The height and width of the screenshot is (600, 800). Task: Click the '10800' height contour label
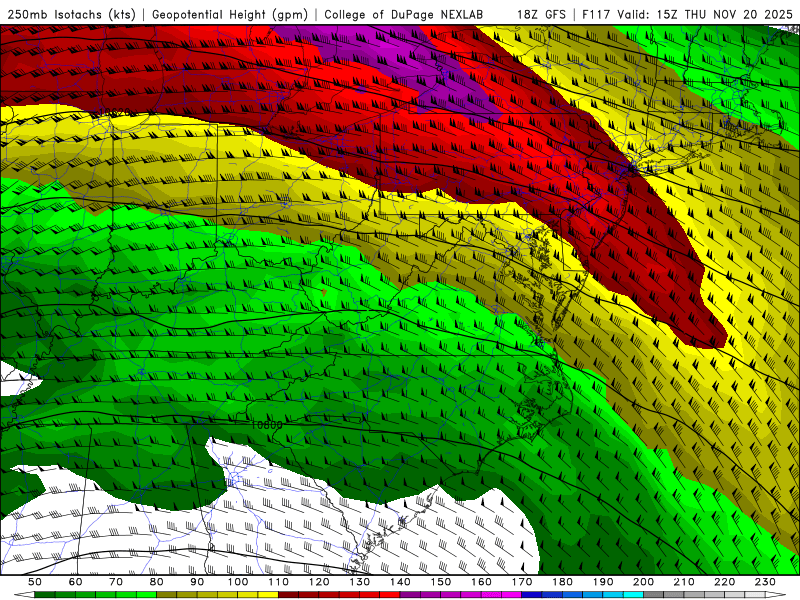click(x=266, y=425)
